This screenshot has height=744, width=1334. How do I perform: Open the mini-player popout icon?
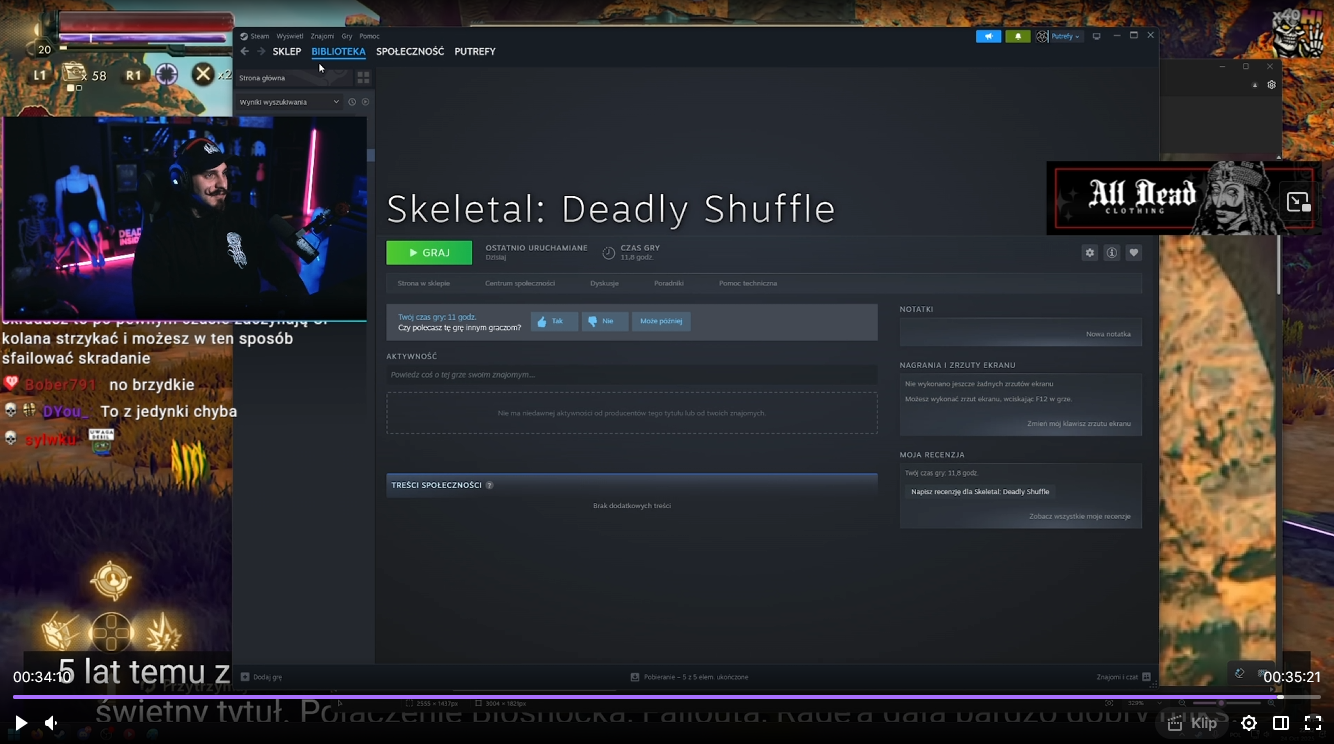(x=1298, y=202)
